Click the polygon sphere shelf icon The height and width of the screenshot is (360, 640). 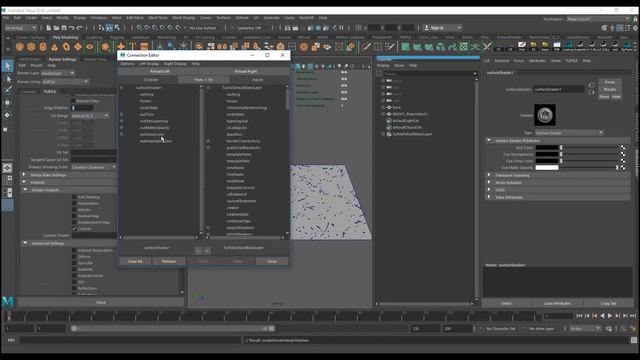20,47
